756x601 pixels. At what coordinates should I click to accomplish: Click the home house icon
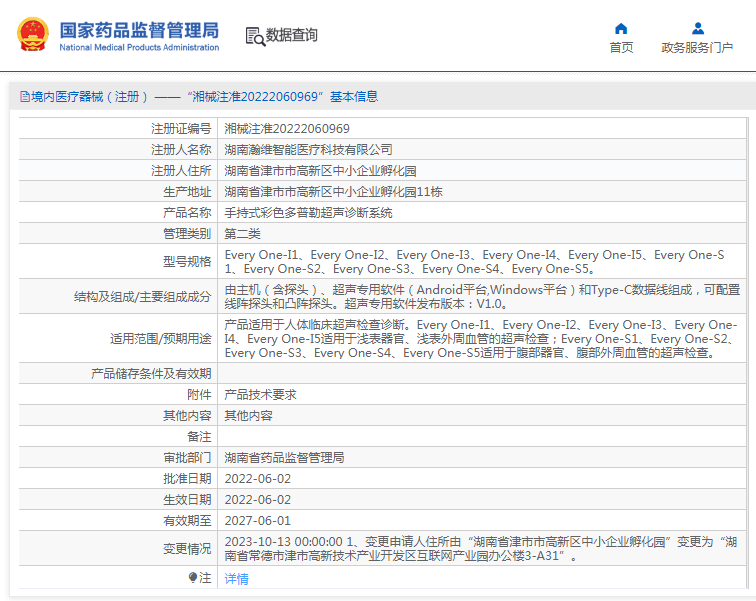pos(621,29)
